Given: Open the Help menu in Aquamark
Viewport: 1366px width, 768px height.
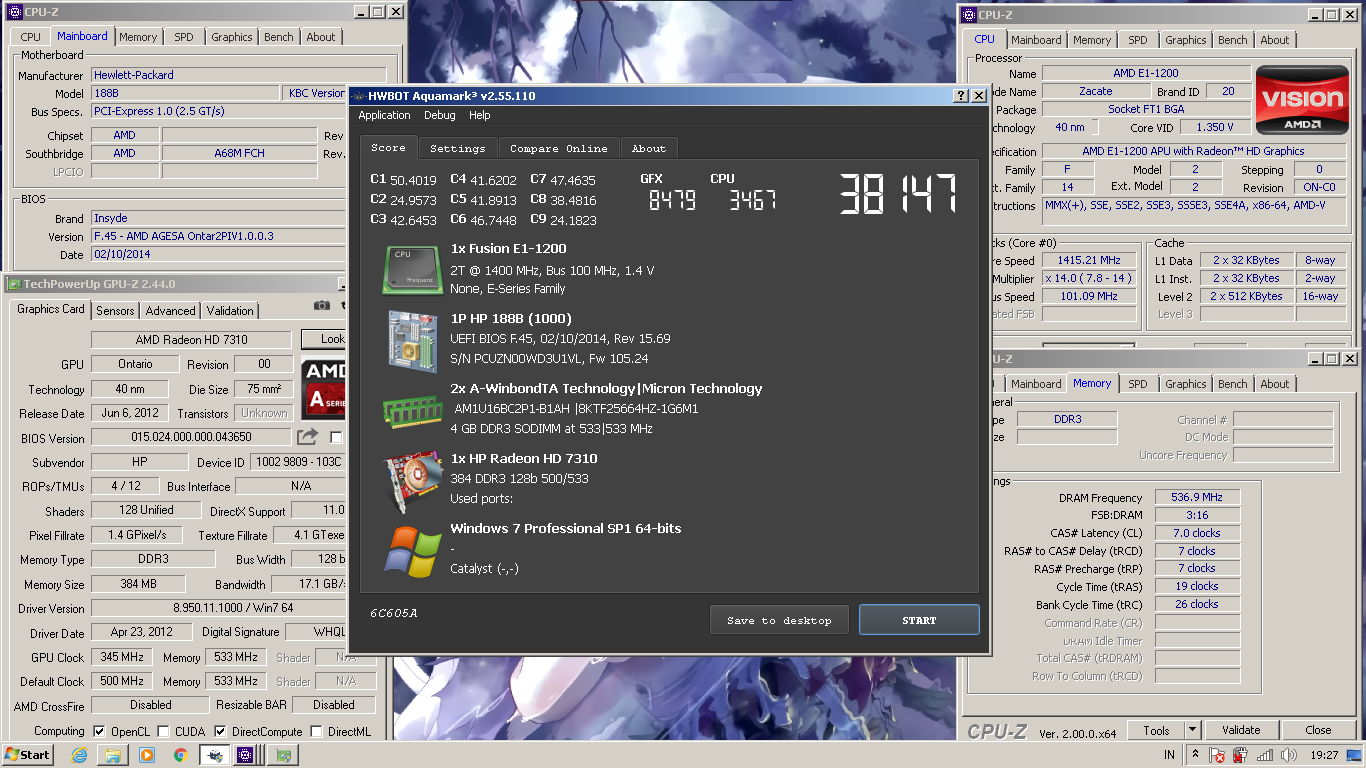Looking at the screenshot, I should [x=480, y=115].
